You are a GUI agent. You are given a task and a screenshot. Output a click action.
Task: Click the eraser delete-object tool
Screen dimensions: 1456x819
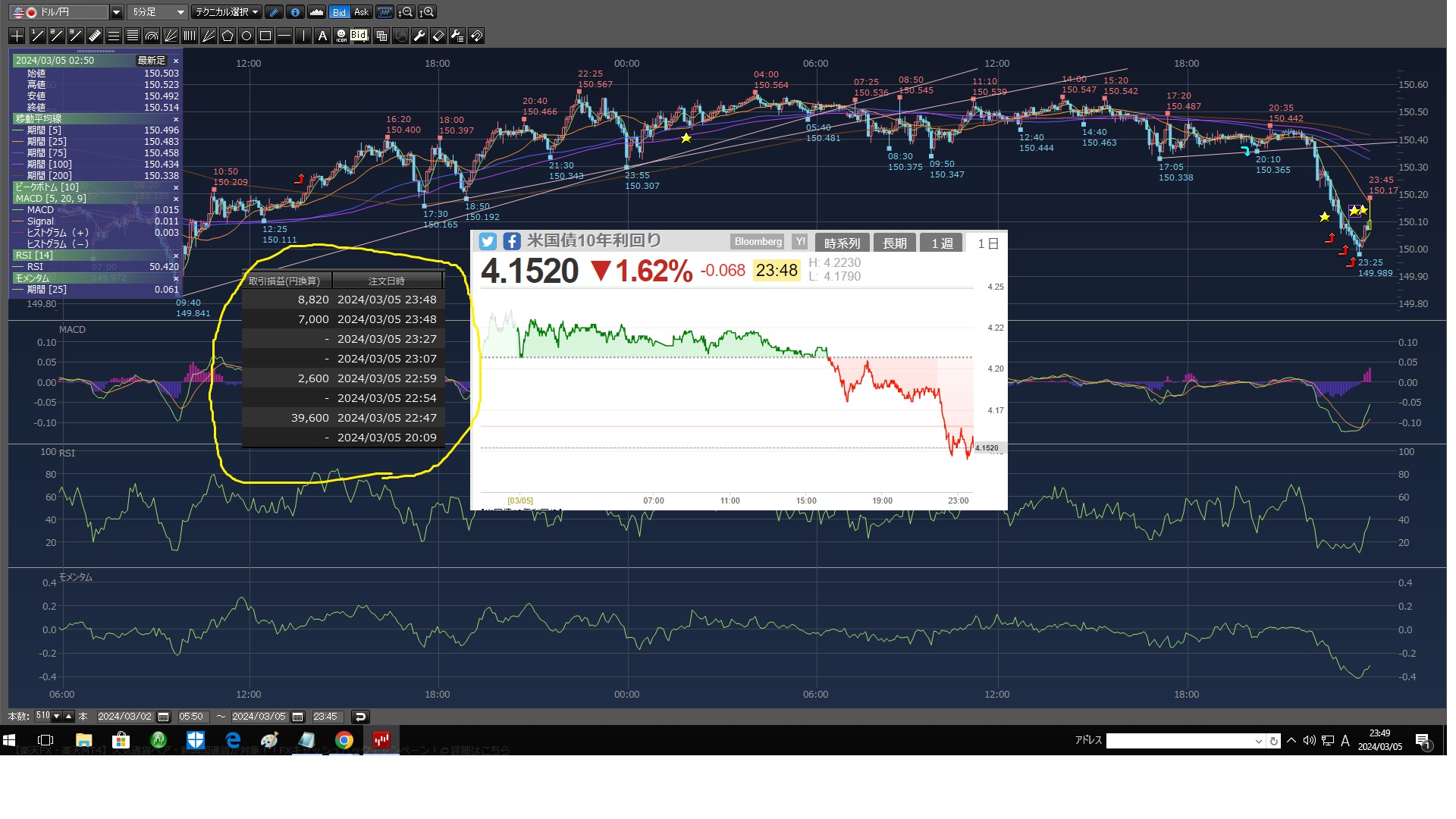(438, 36)
